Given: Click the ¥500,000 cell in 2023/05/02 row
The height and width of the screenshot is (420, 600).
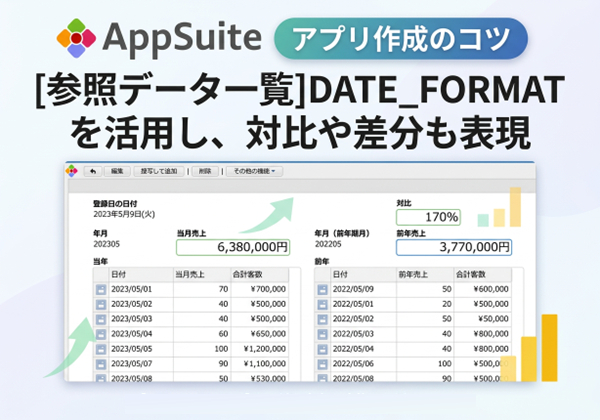Looking at the screenshot, I should (260, 304).
